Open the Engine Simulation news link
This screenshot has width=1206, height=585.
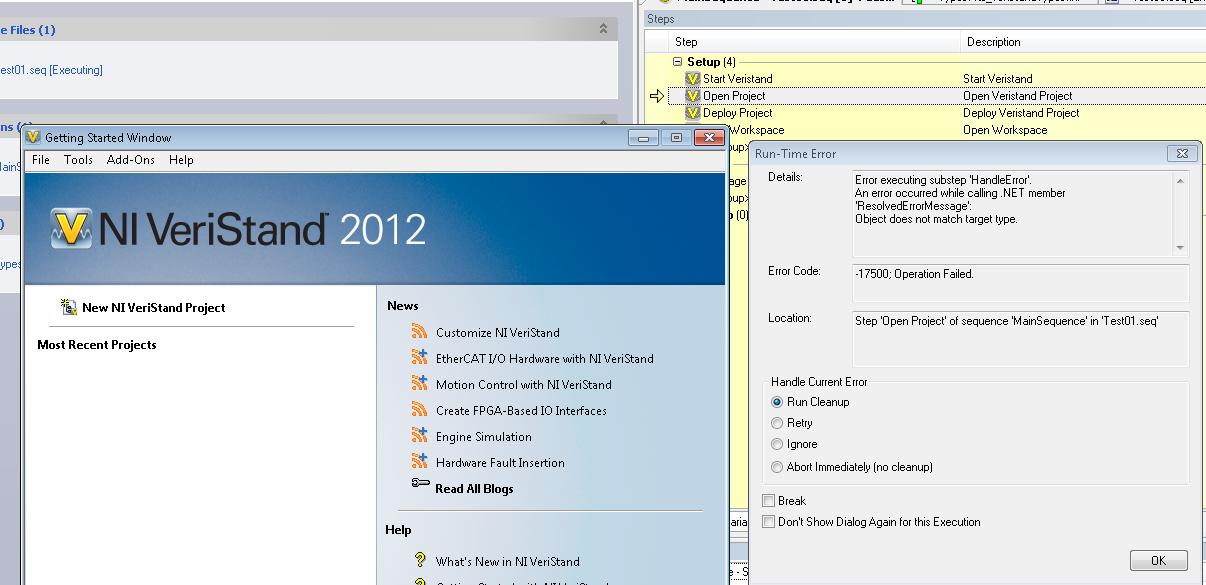pos(484,437)
